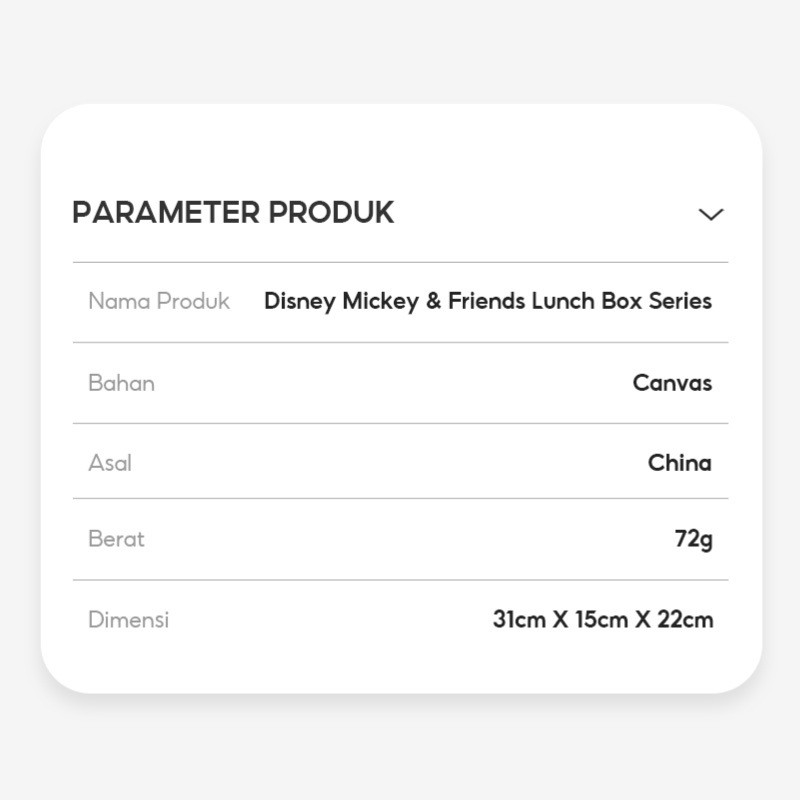Collapse the Parameter Produk chevron arrow

[711, 214]
